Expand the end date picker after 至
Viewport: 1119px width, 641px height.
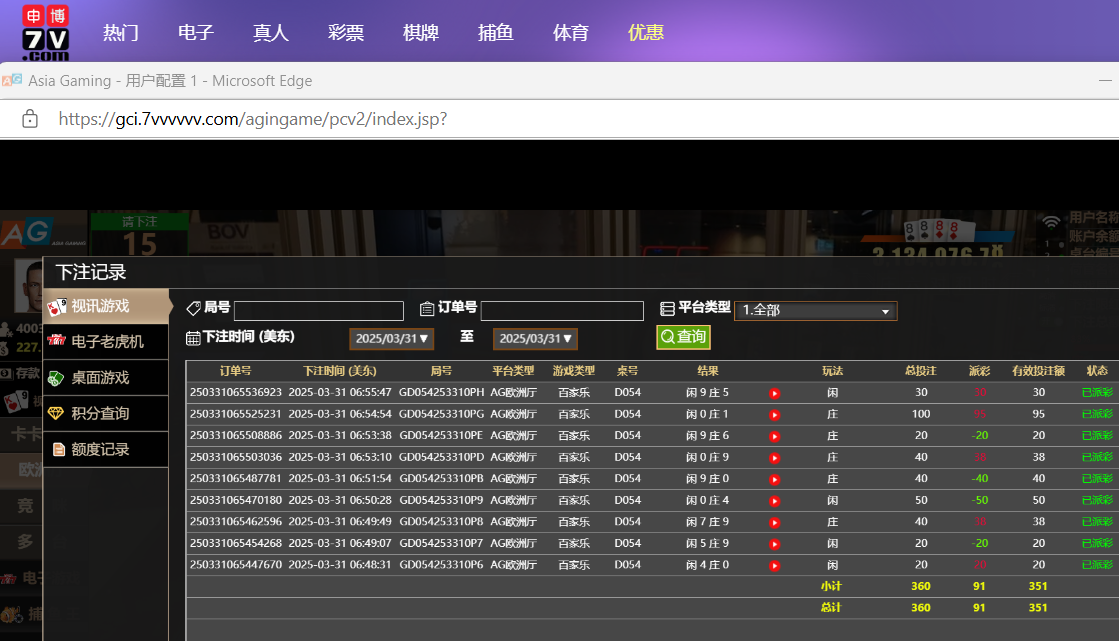(x=535, y=339)
